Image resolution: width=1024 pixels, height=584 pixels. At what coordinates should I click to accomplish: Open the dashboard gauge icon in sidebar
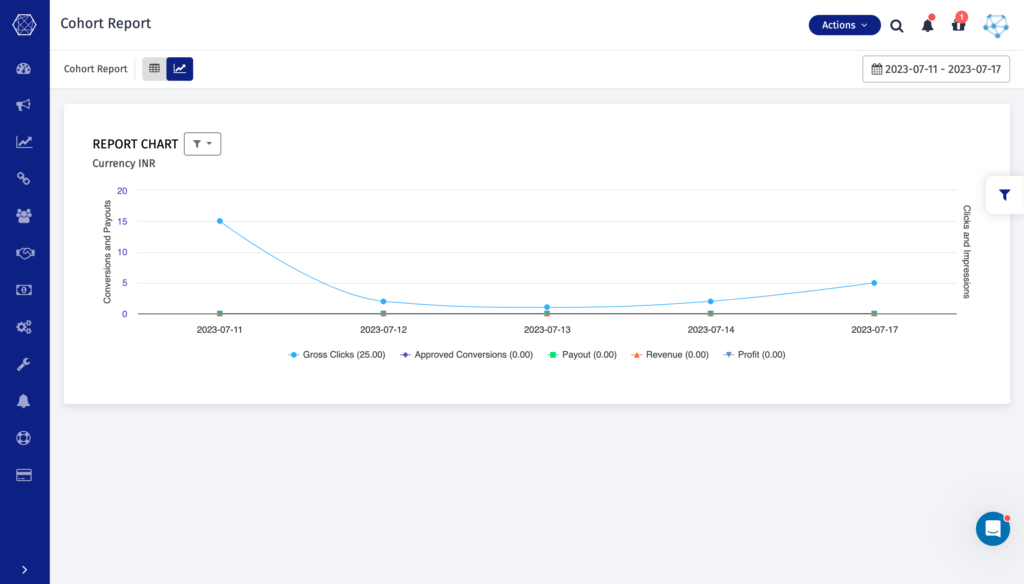[x=23, y=68]
